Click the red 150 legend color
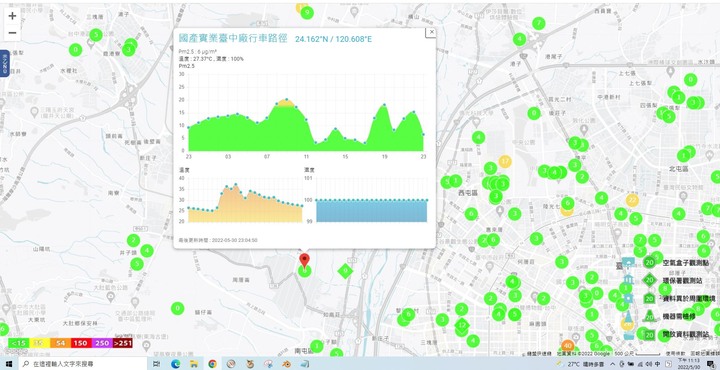The height and width of the screenshot is (370, 720). (x=80, y=343)
